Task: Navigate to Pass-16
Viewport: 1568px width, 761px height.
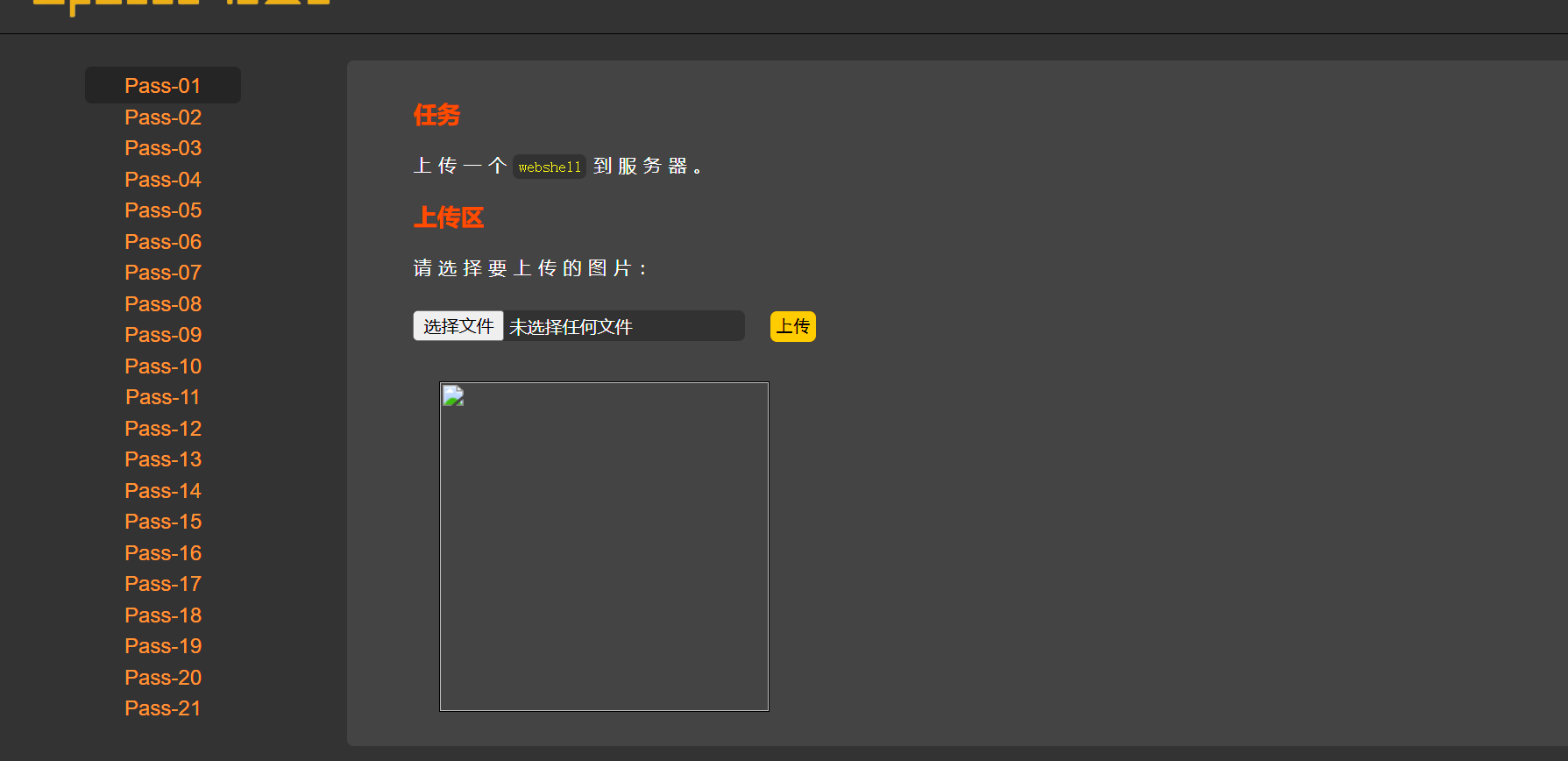Action: coord(163,553)
